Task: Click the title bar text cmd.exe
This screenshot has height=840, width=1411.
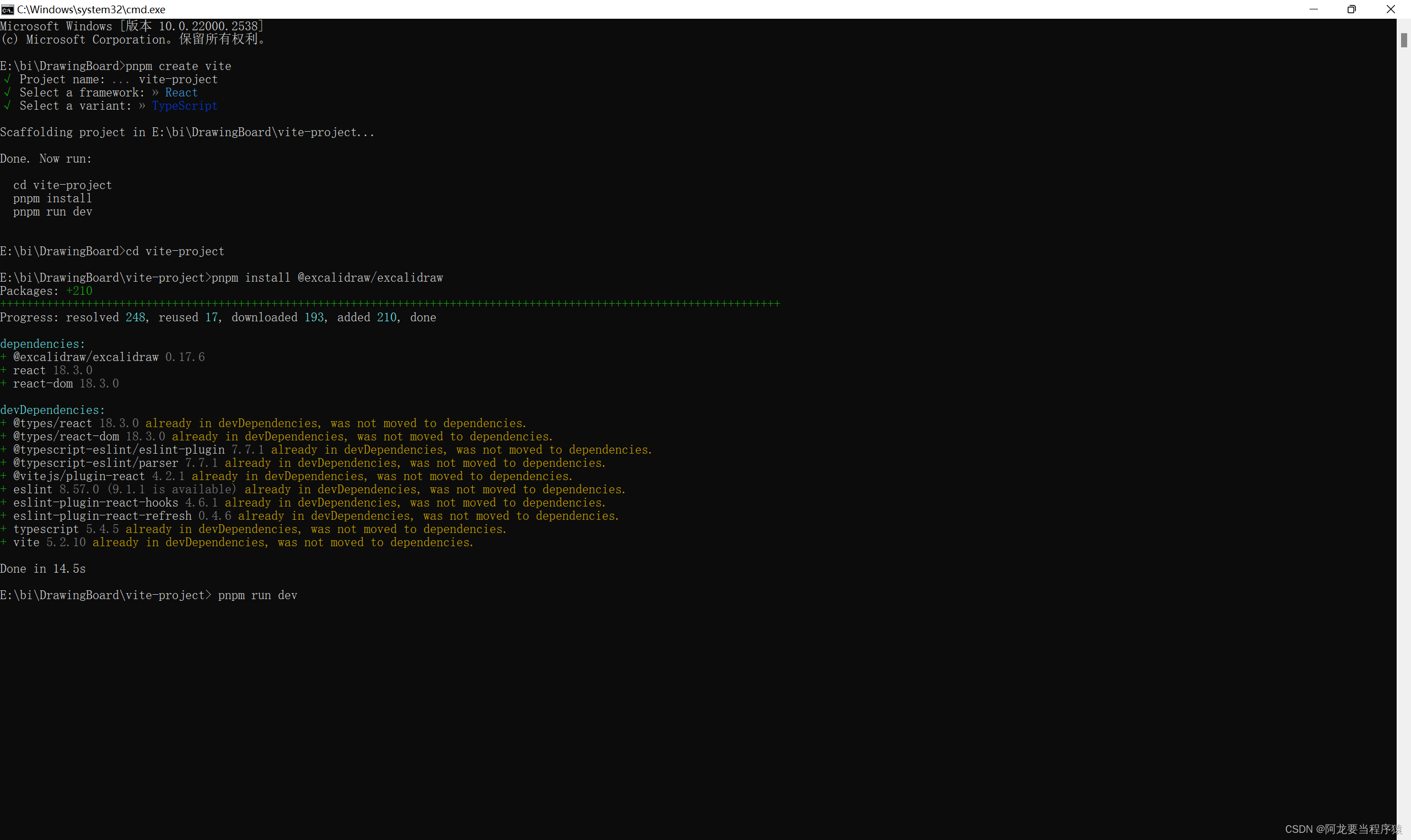Action: coord(91,9)
